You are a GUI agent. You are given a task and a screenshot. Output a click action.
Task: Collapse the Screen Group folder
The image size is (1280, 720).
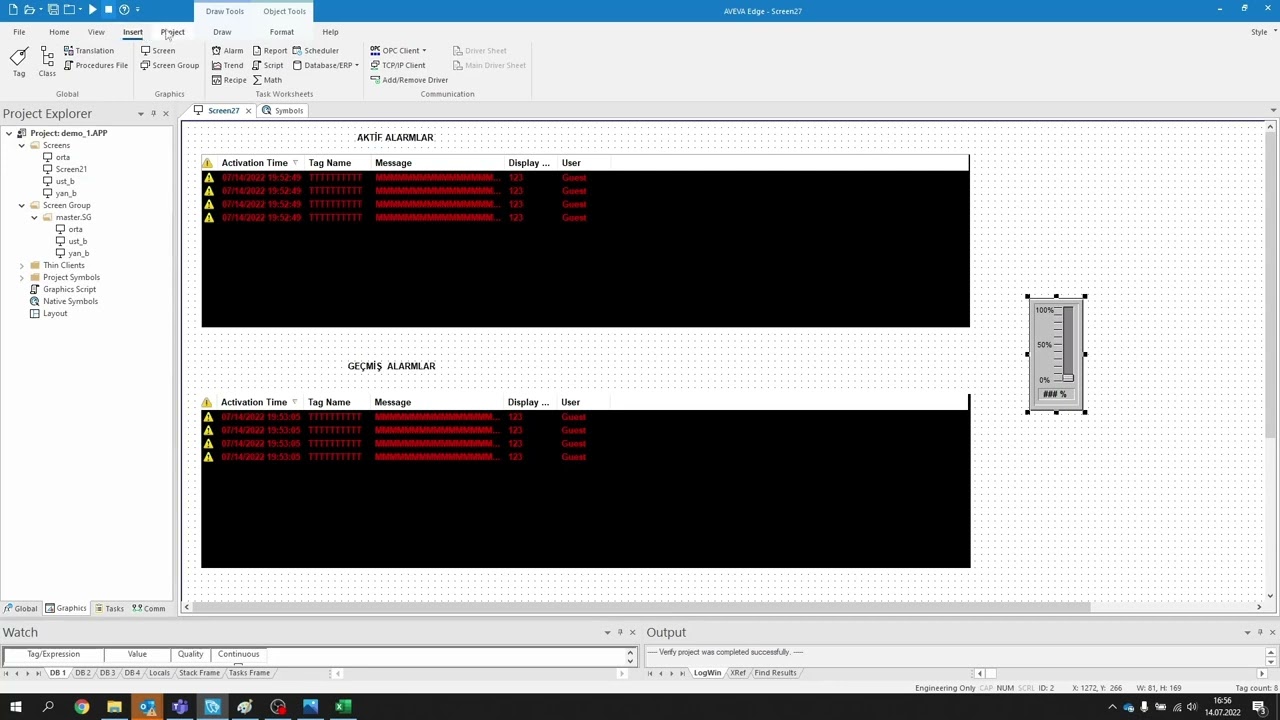21,205
